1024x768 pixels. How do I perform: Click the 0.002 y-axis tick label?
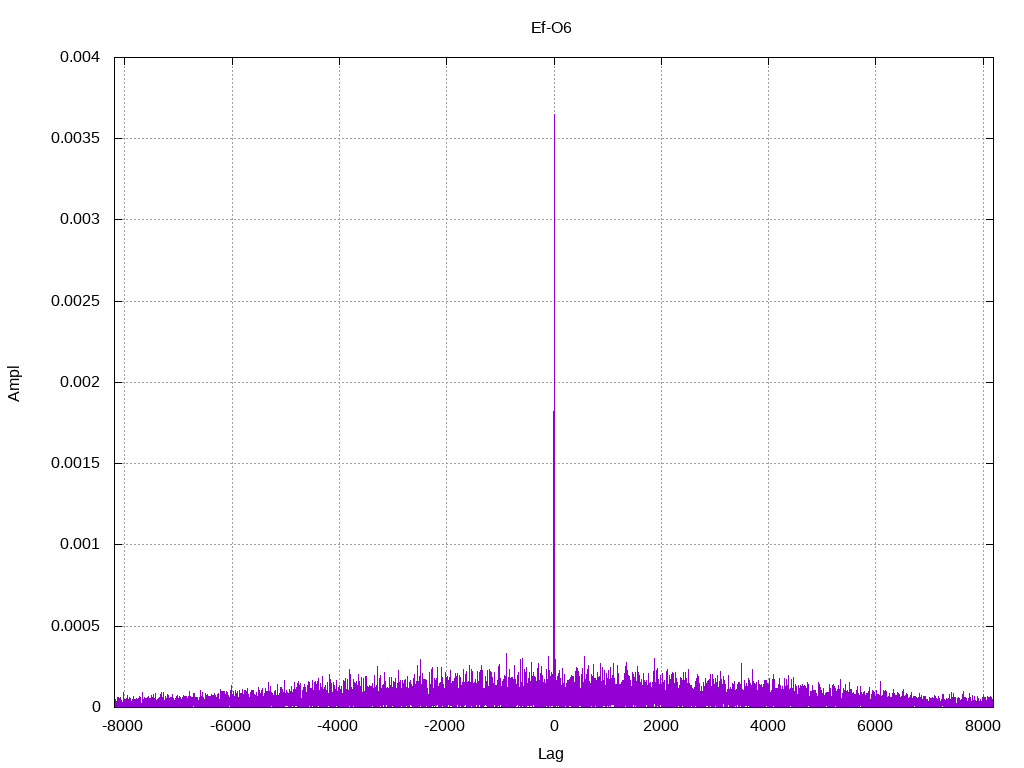(x=80, y=382)
